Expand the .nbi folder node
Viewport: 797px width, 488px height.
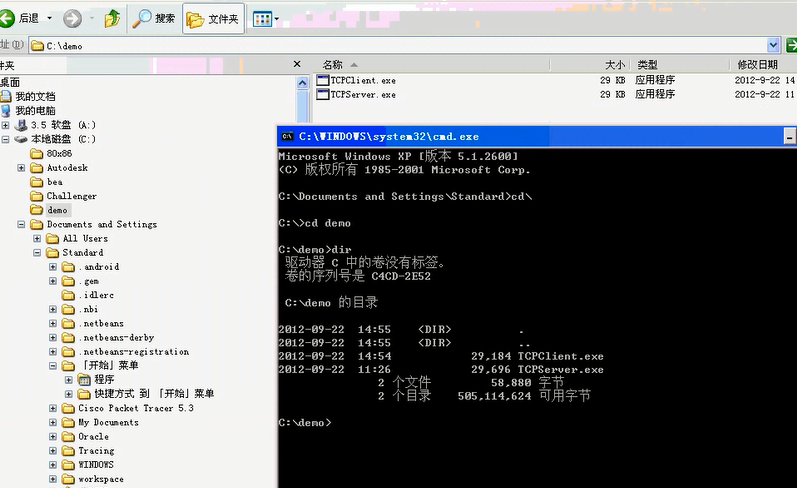(x=53, y=309)
